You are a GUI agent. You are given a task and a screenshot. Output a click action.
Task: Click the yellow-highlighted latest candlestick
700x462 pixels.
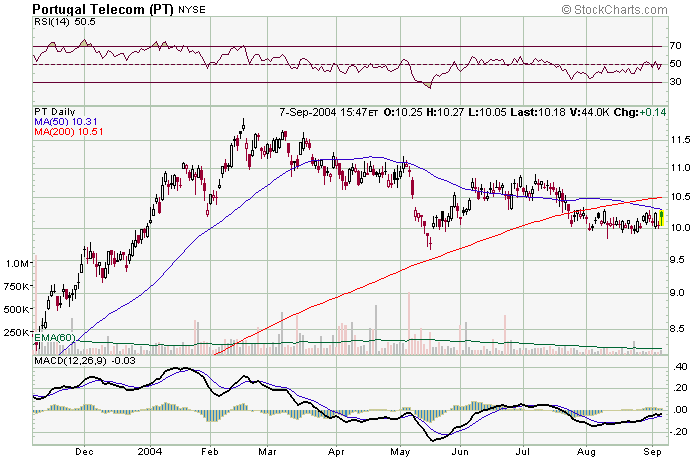[x=662, y=218]
